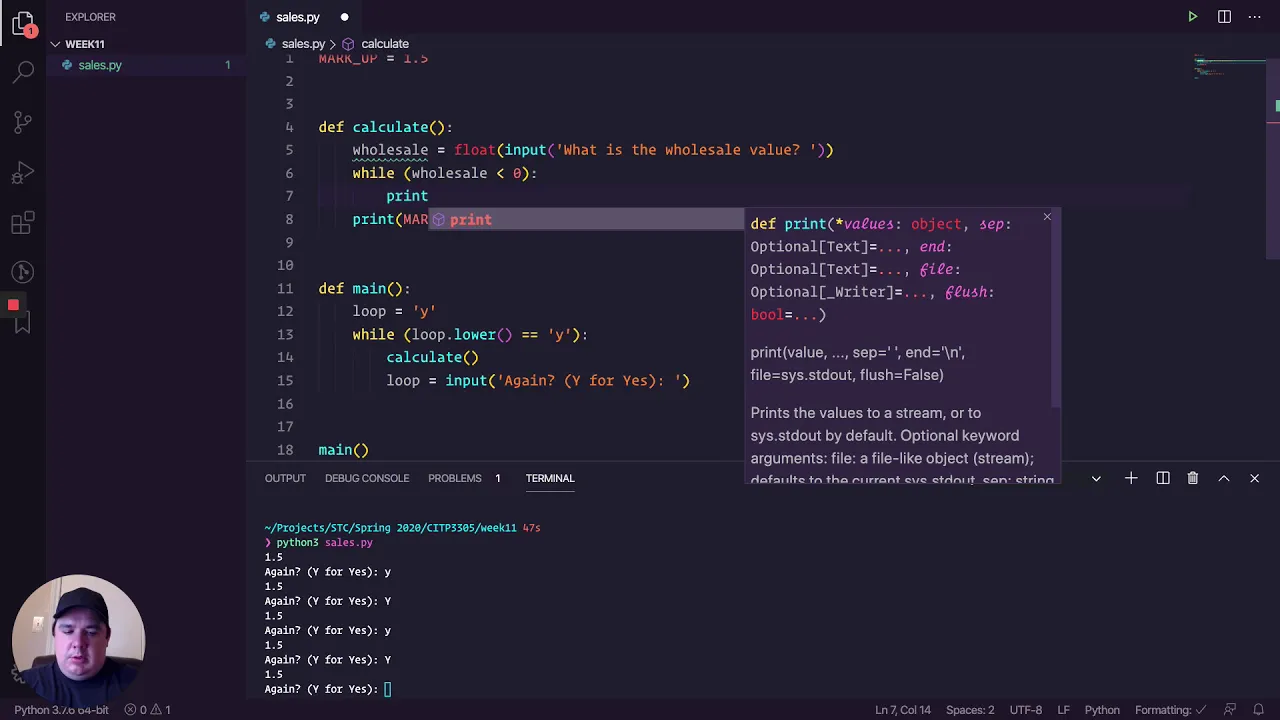The image size is (1280, 720).
Task: Click the unsaved dot on sales.py tab
Action: pos(344,17)
